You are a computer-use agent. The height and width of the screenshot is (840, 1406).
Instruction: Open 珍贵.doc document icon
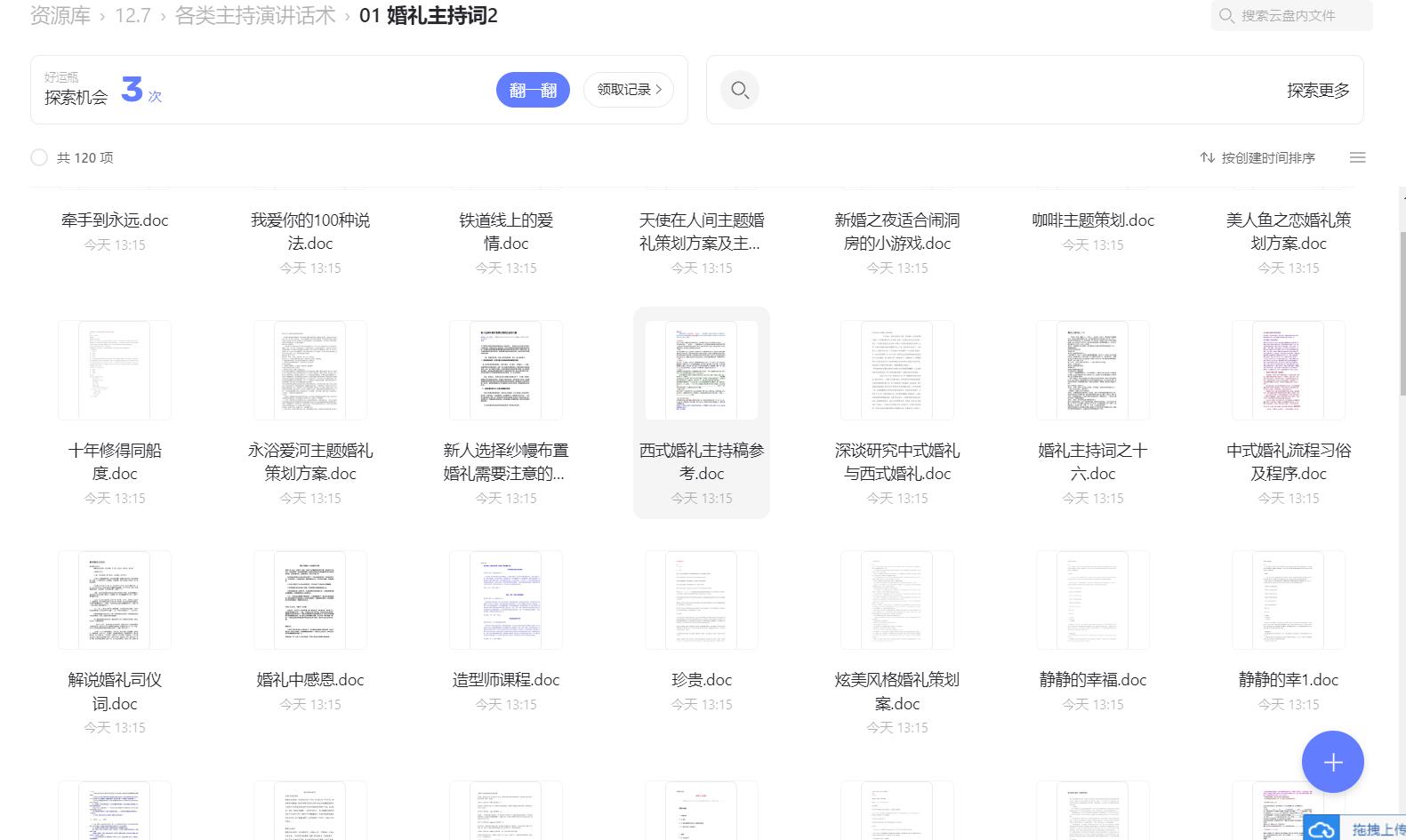pos(701,600)
